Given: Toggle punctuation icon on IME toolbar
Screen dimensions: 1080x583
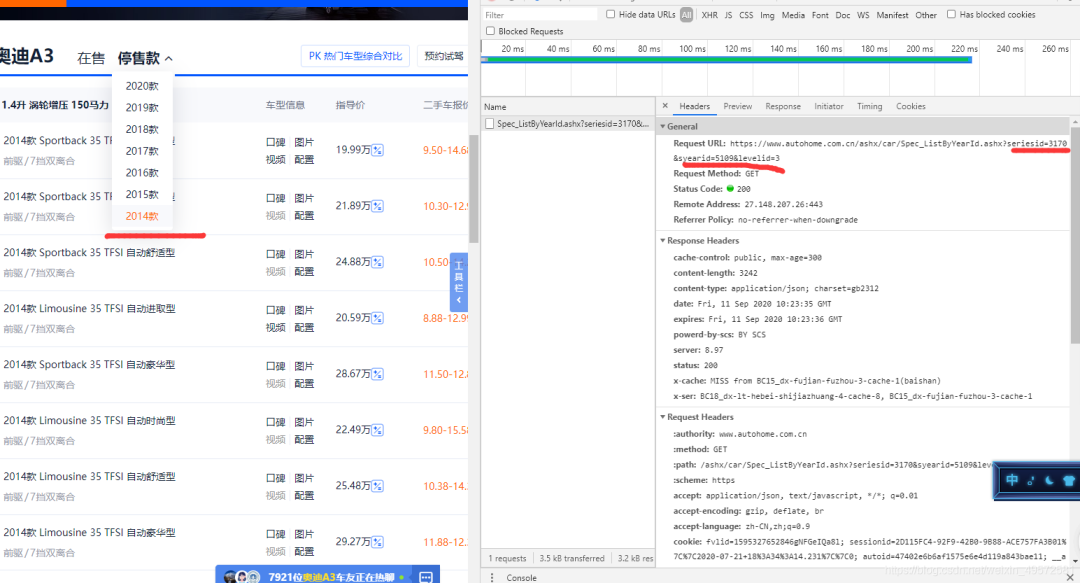Looking at the screenshot, I should coord(1030,480).
